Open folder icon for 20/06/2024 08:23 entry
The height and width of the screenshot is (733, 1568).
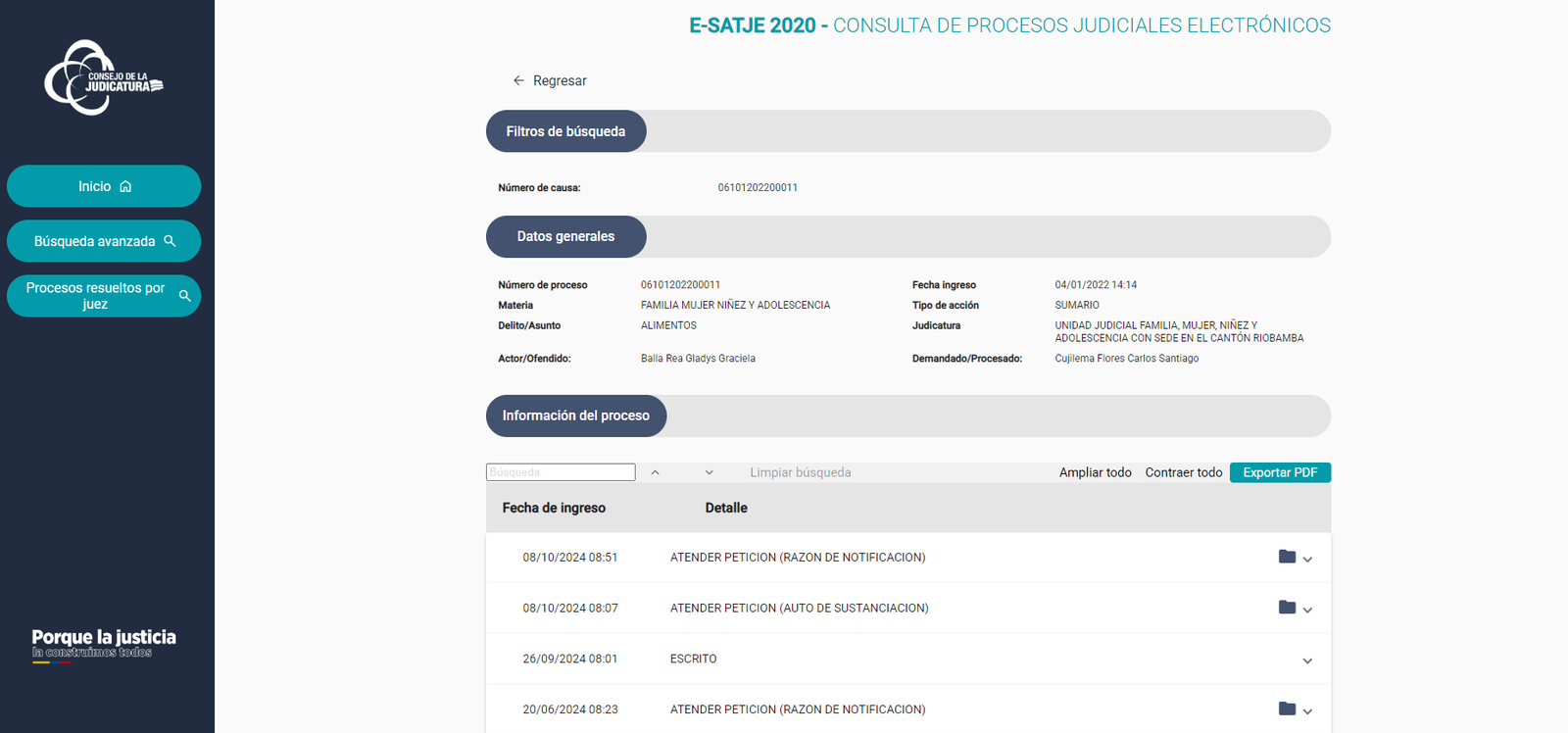(x=1287, y=709)
